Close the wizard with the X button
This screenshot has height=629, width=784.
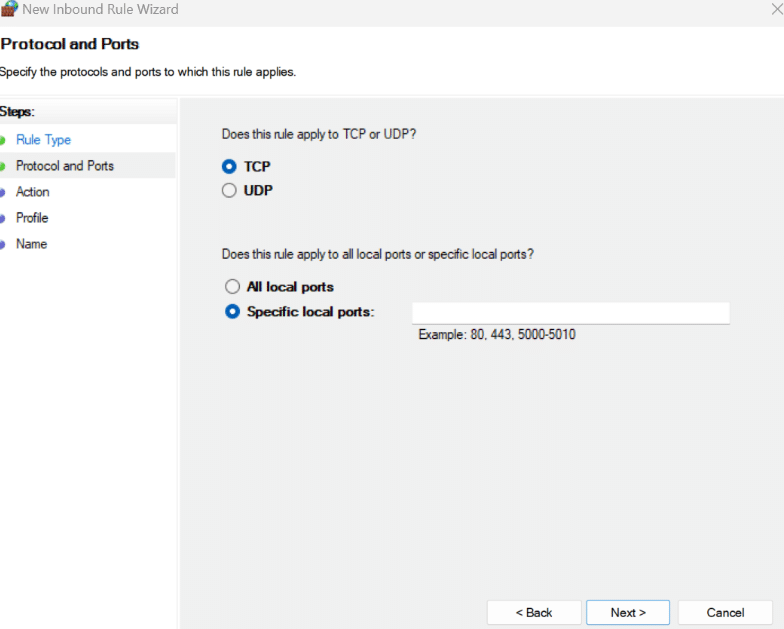point(777,9)
